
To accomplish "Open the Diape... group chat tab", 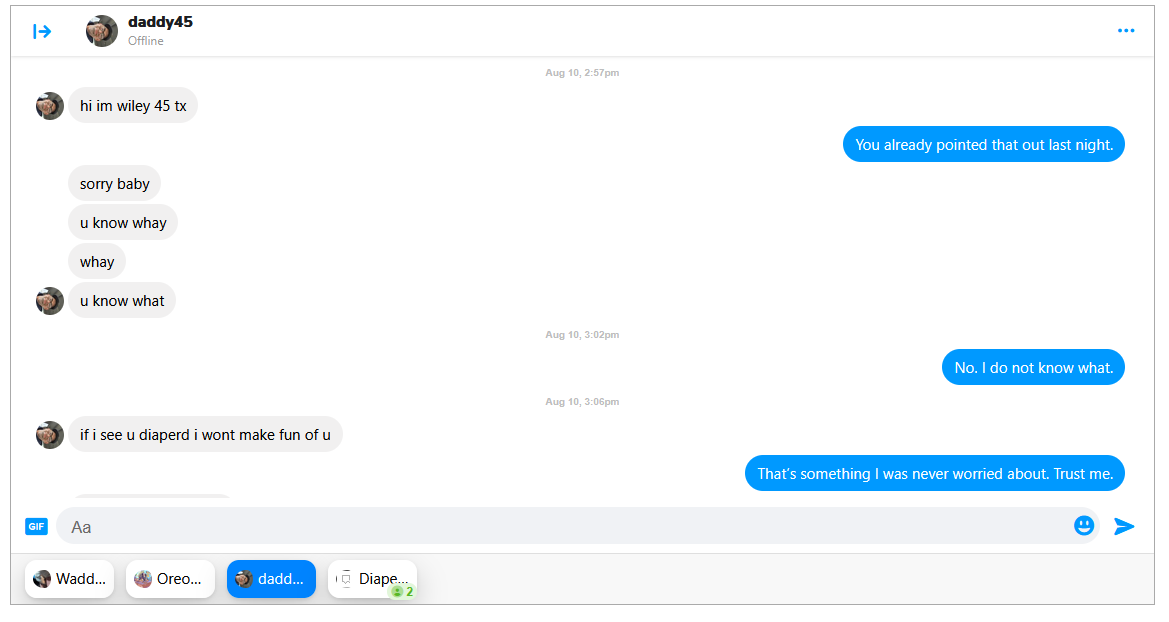I will coord(373,579).
